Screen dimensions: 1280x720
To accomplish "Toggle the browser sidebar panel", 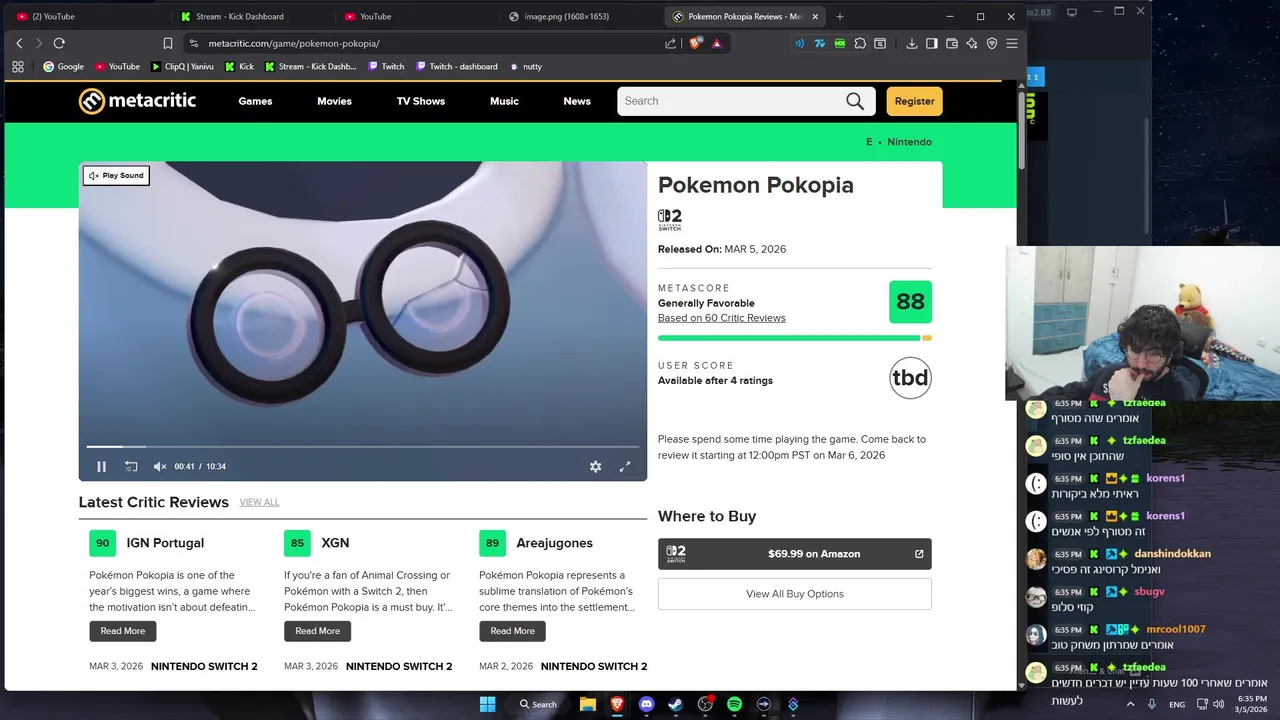I will click(x=932, y=43).
